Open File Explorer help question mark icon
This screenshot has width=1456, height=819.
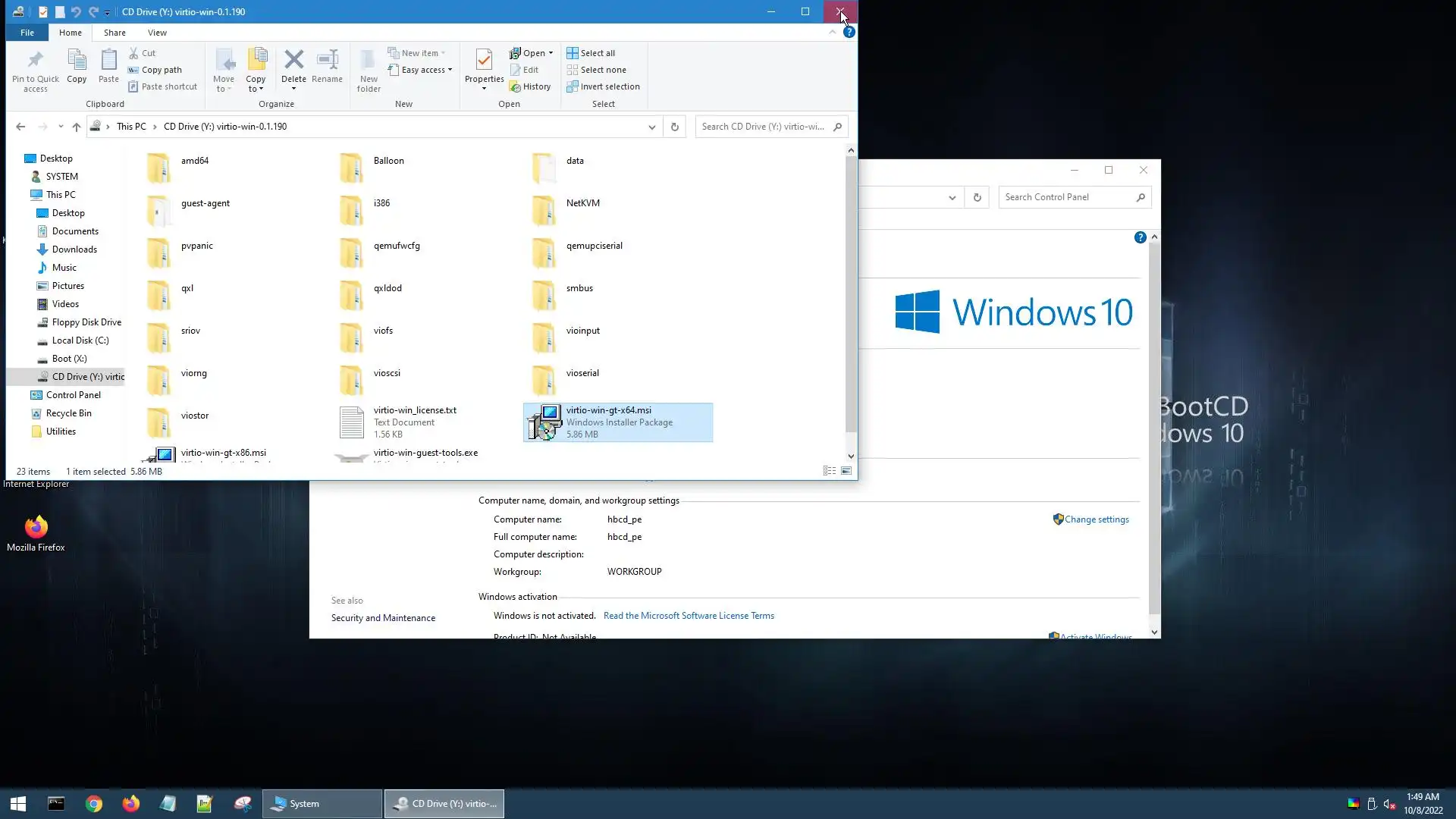pyautogui.click(x=849, y=32)
